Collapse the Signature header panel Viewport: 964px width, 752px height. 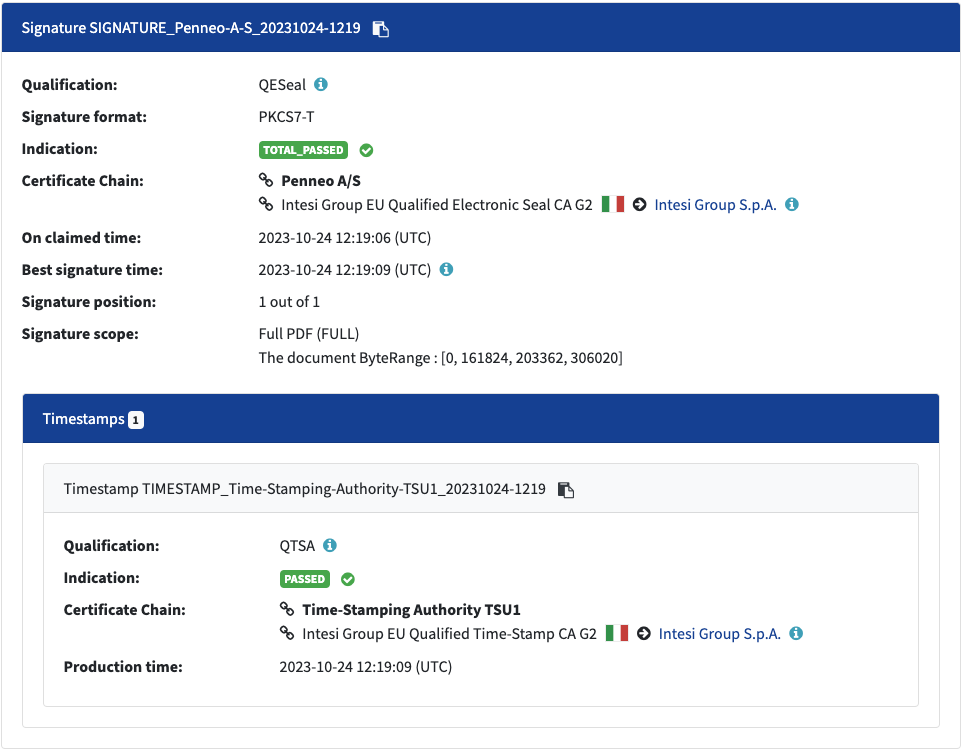[481, 28]
